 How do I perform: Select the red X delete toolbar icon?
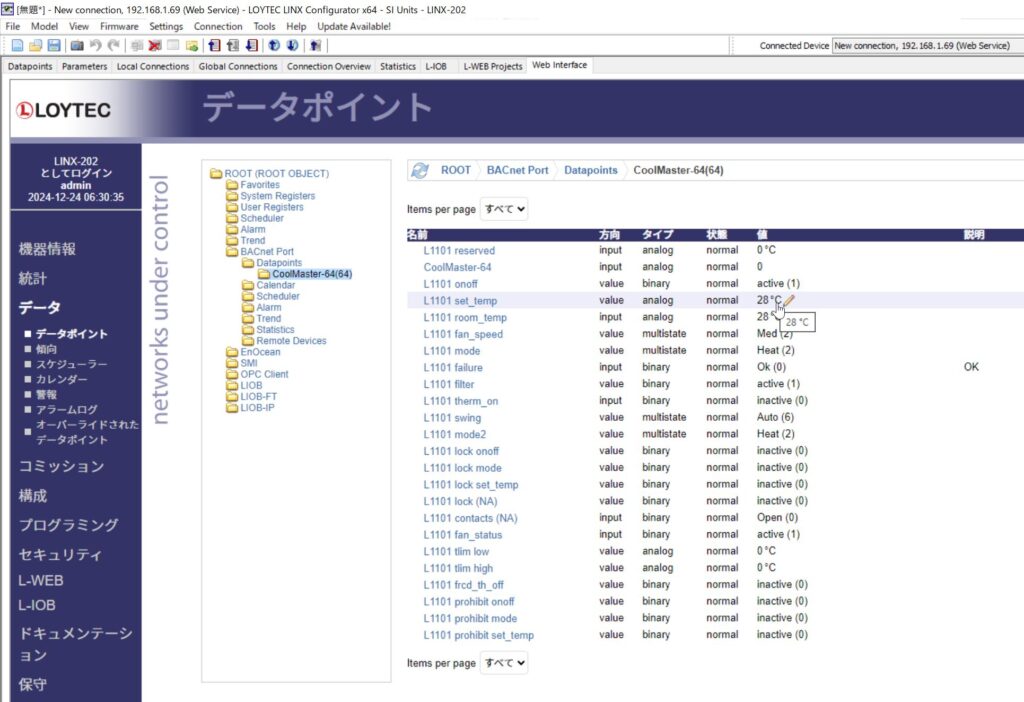click(x=152, y=45)
